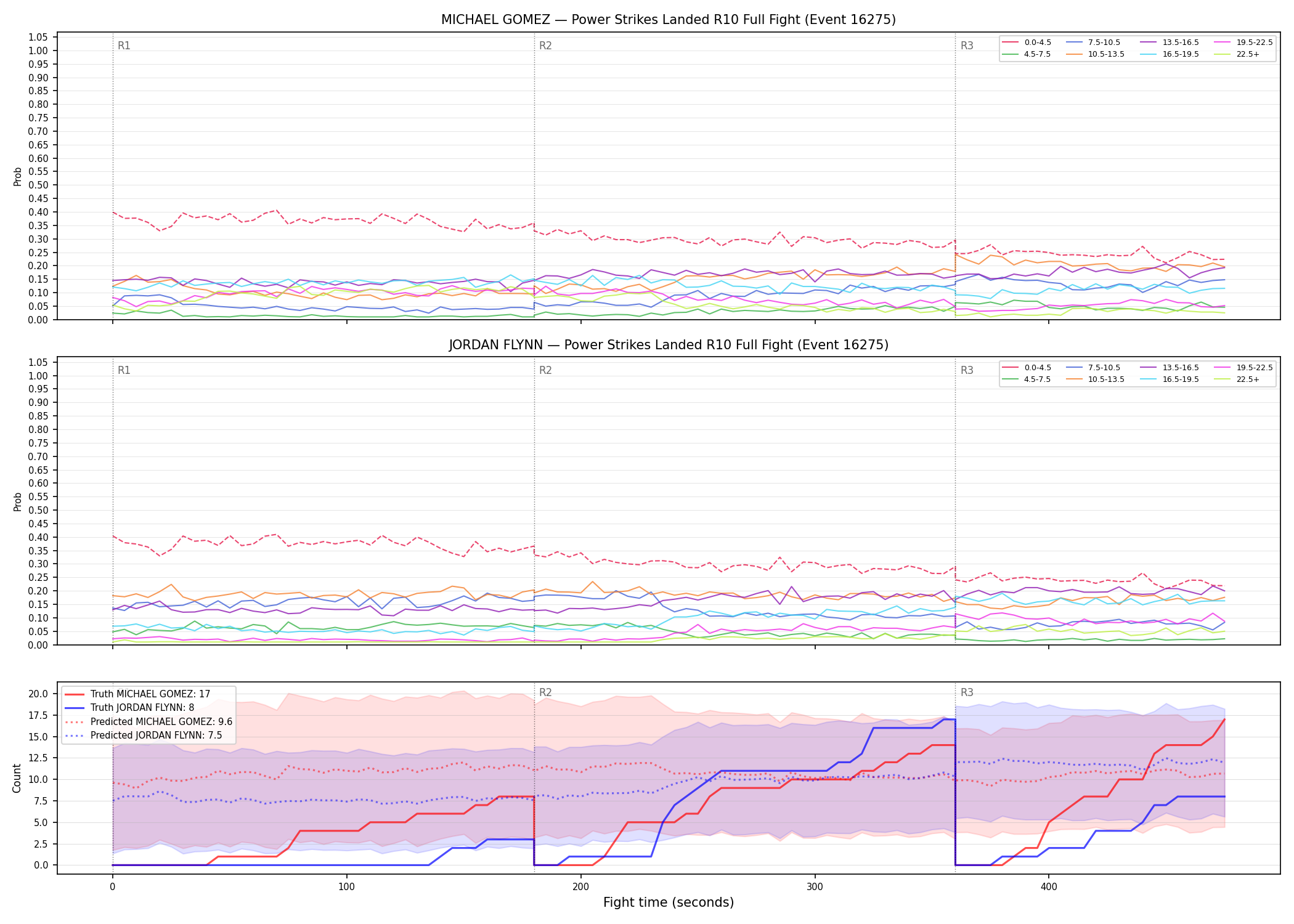Click the 12.5 tick on Count axis
Screen dimensions: 1294x924
[x=38, y=758]
